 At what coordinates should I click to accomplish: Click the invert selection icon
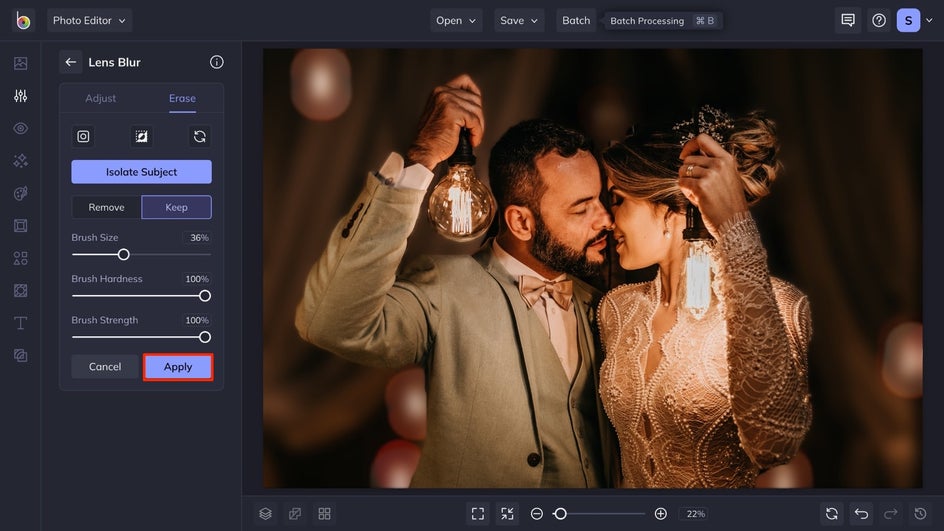click(x=141, y=137)
